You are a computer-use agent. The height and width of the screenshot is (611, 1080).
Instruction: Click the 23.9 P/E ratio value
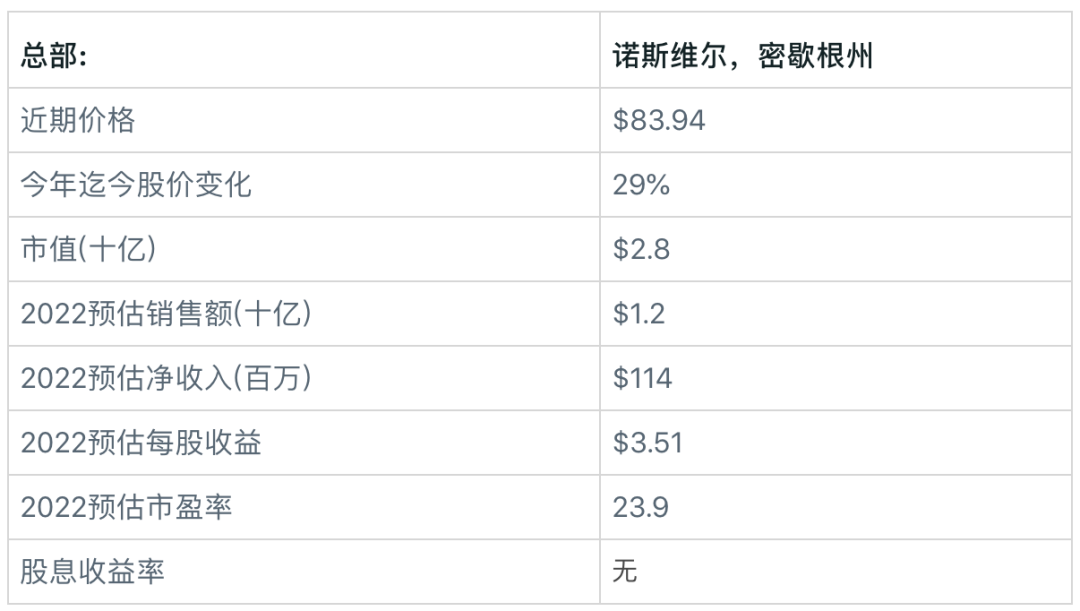click(641, 507)
